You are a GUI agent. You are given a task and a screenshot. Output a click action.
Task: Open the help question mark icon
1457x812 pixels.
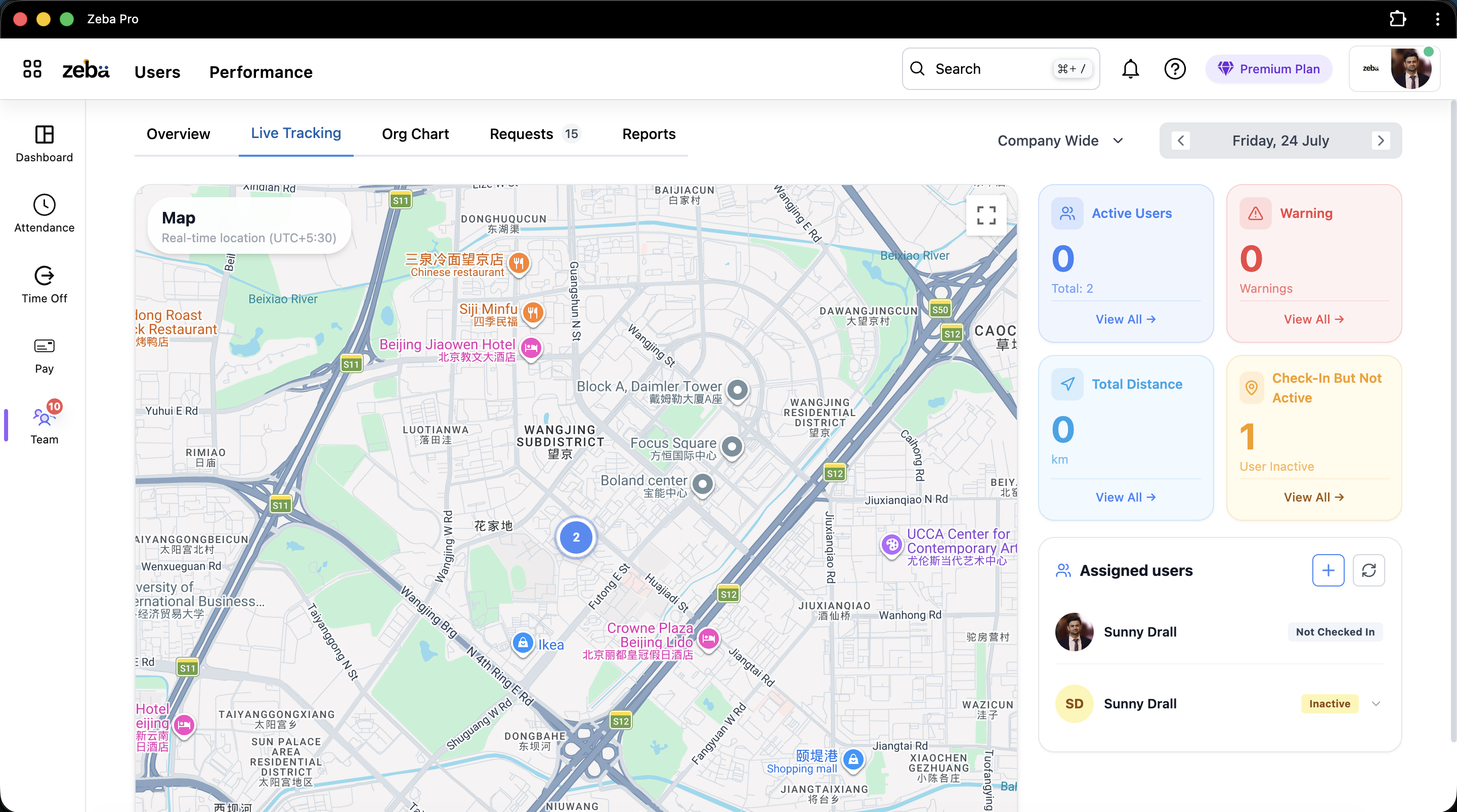pos(1175,69)
